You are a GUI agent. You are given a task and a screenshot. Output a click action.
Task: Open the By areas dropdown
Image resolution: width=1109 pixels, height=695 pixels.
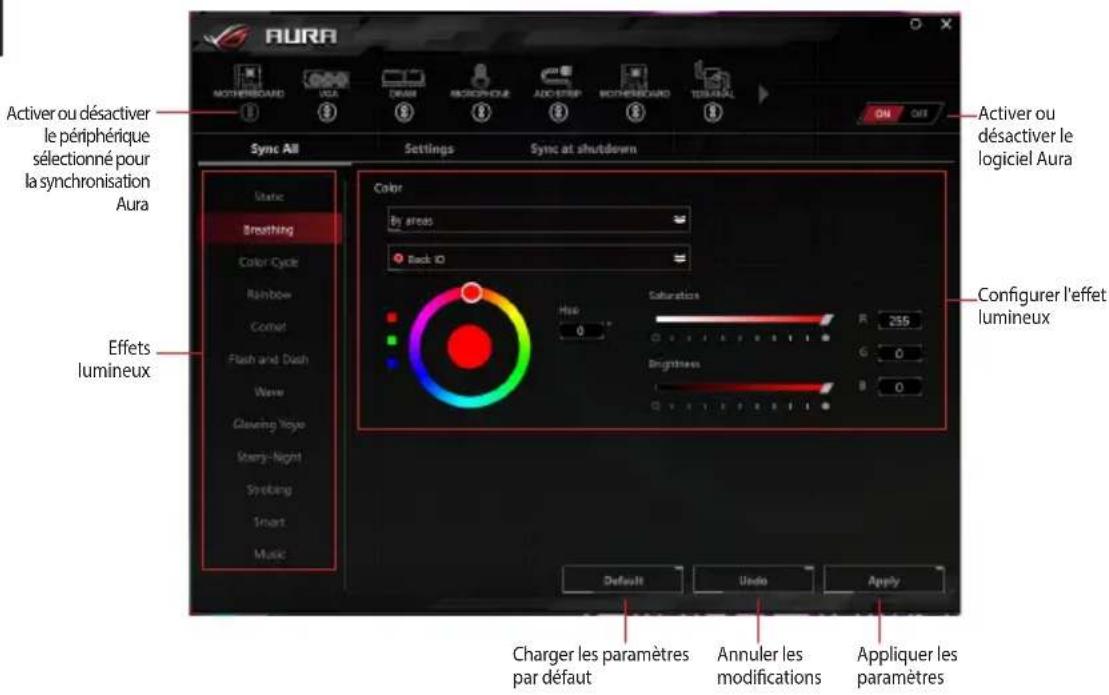click(x=538, y=221)
